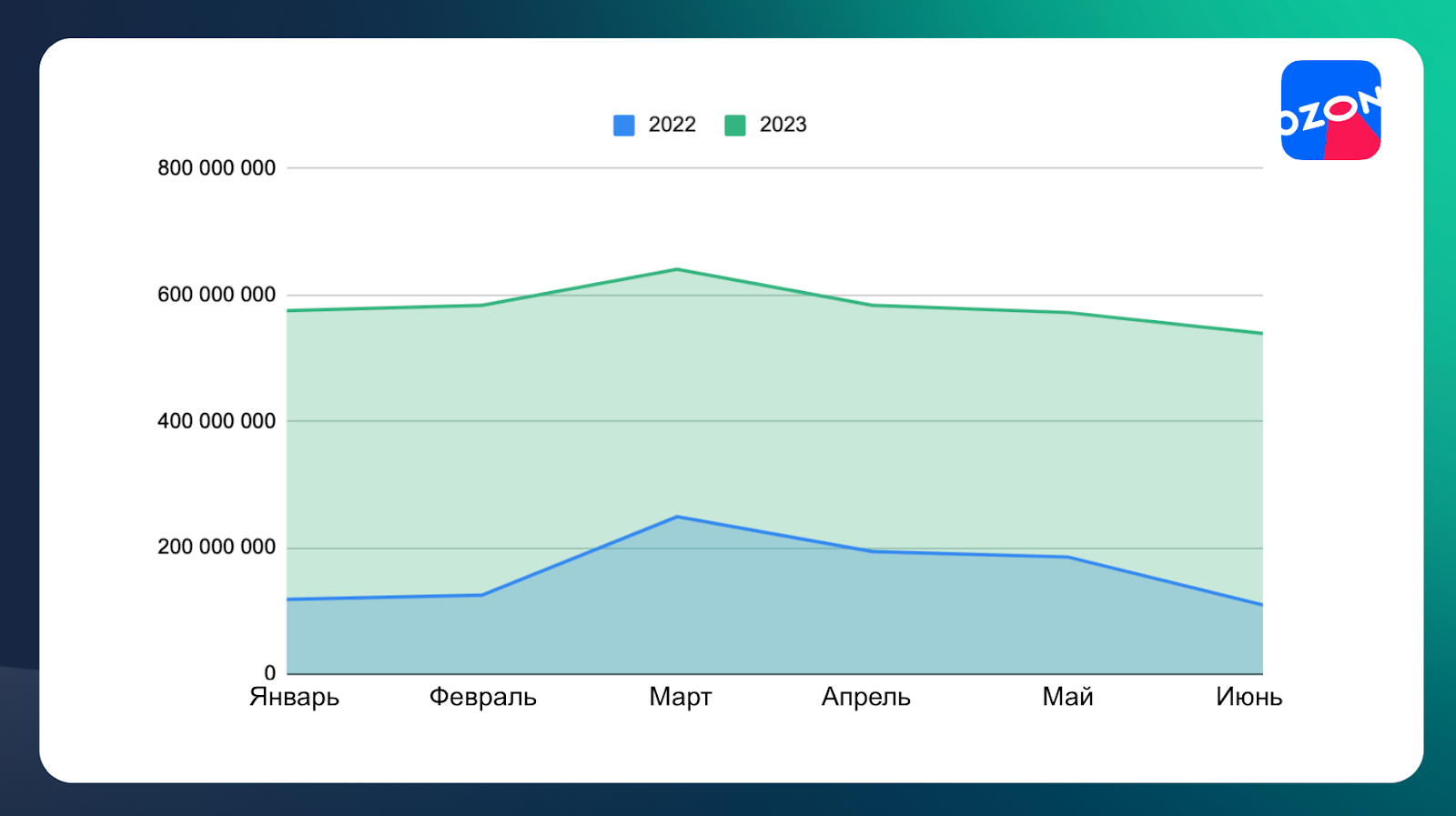The width and height of the screenshot is (1456, 816).
Task: Click the 600 000 000 axis label
Action: [217, 295]
